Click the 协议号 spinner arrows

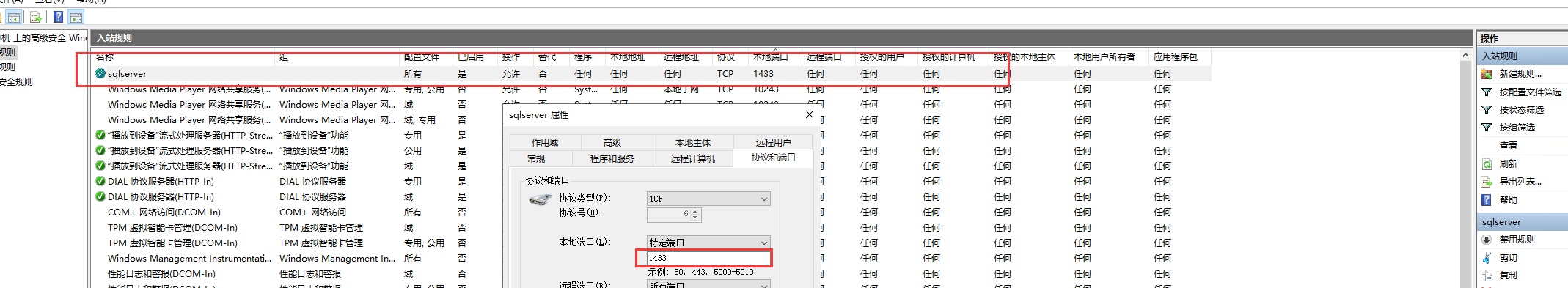point(695,214)
